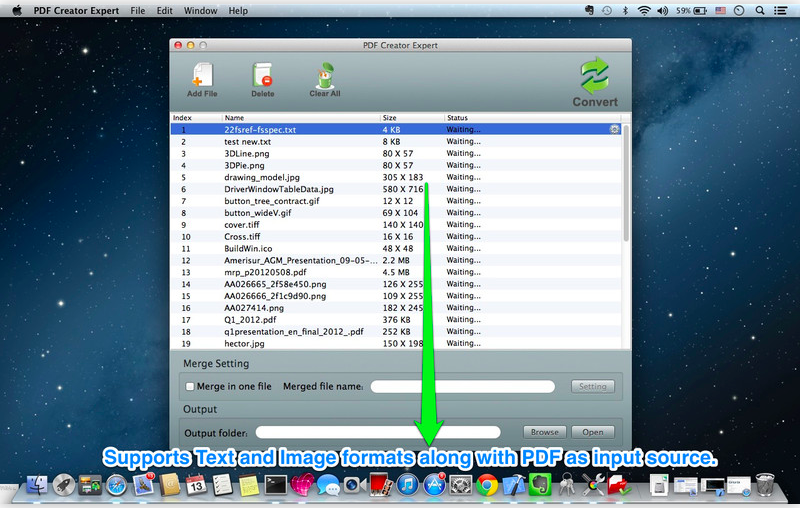Open Calendar icon showing 13 in the dock
Screen dimensions: 800x508
196,485
